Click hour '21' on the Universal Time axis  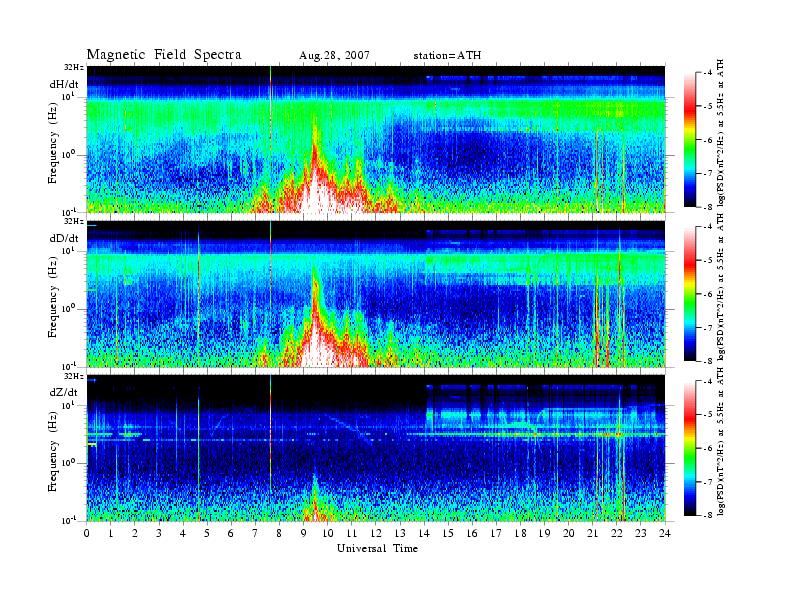pos(592,533)
